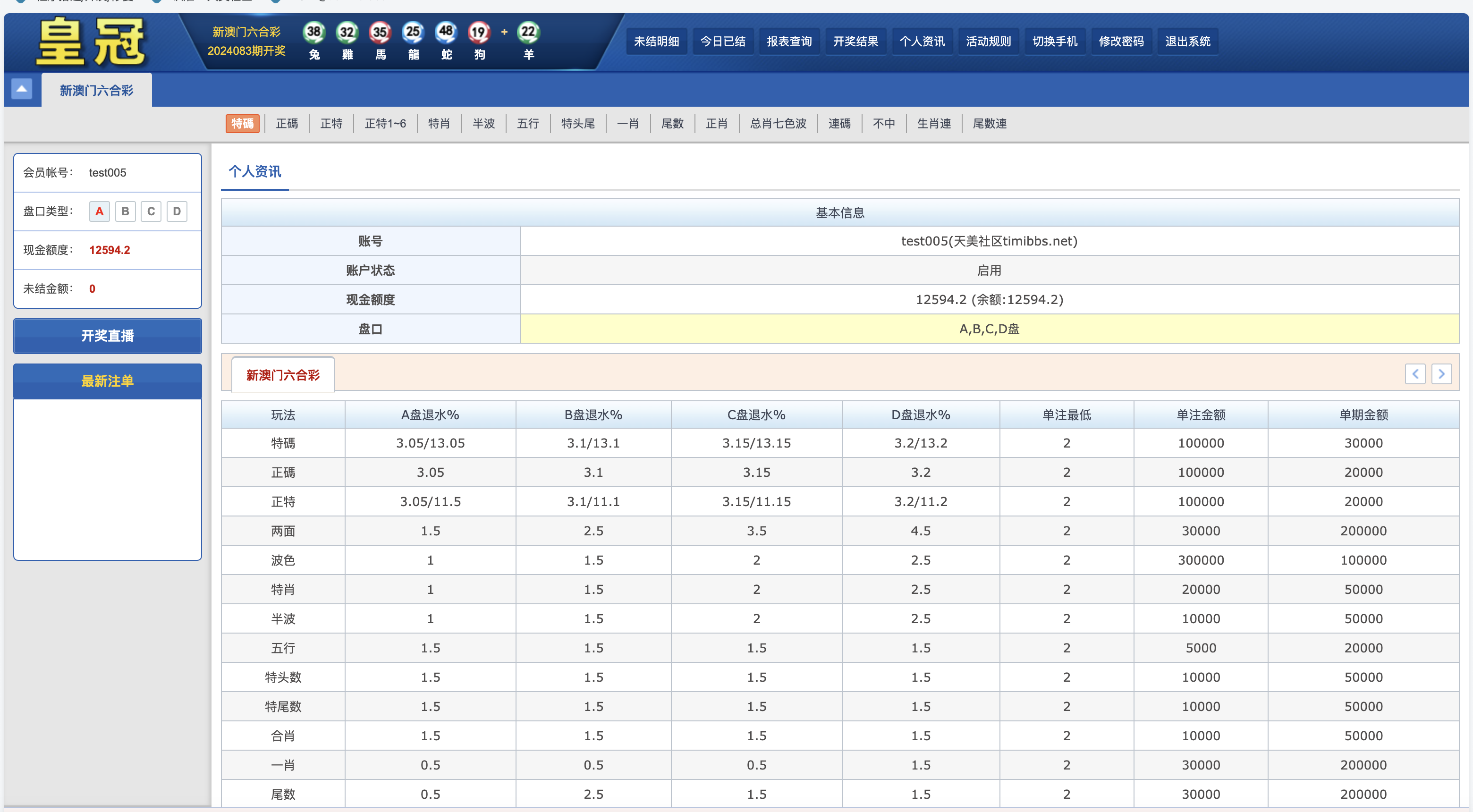Open the 开奖直播 live draw button

108,336
